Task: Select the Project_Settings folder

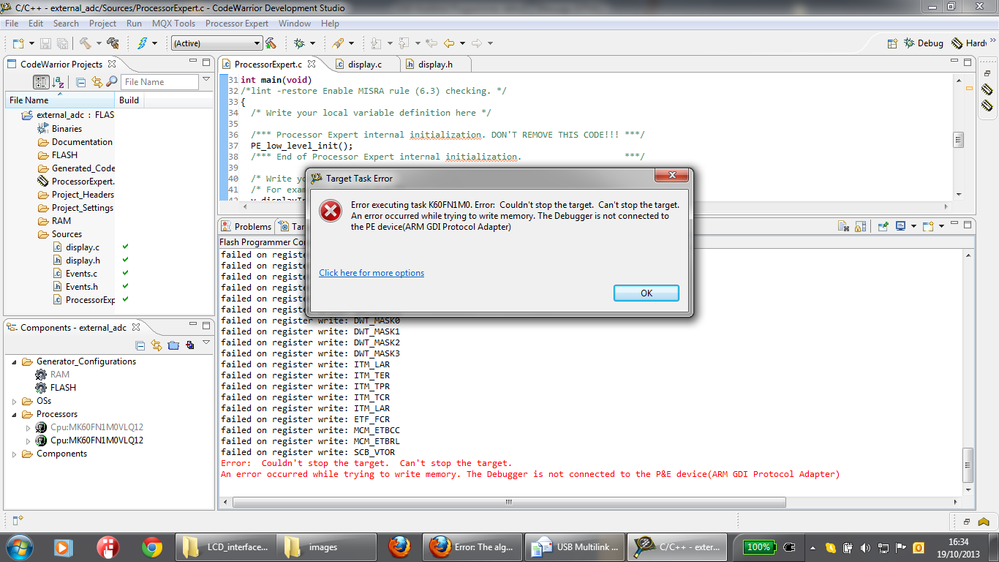Action: point(82,208)
